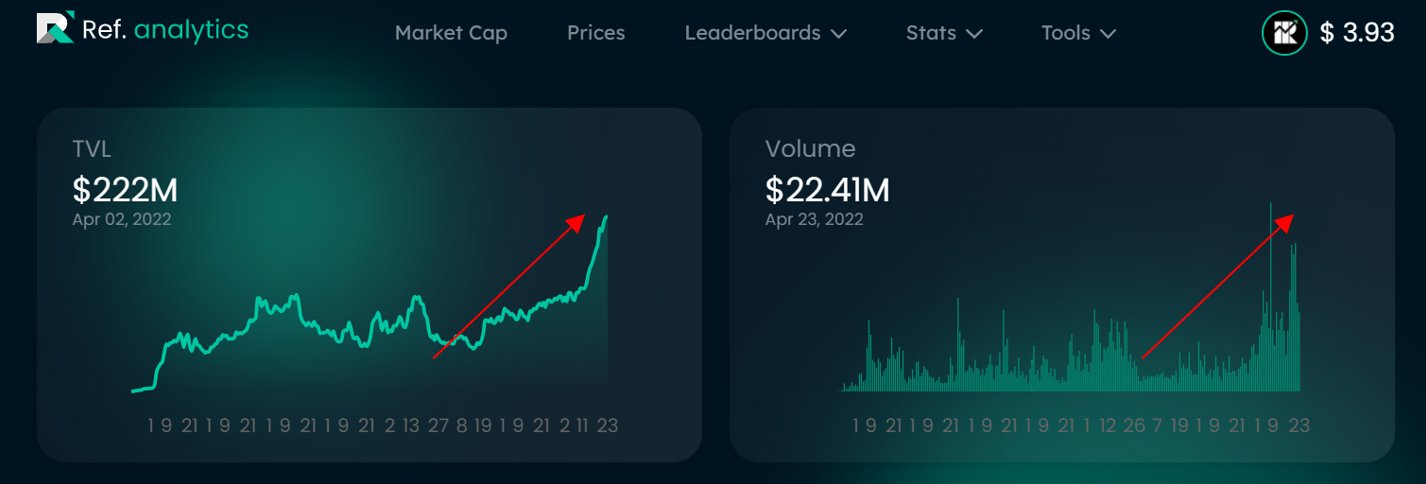The width and height of the screenshot is (1426, 484).
Task: Click the Tools chevron arrow
Action: pyautogui.click(x=1107, y=34)
